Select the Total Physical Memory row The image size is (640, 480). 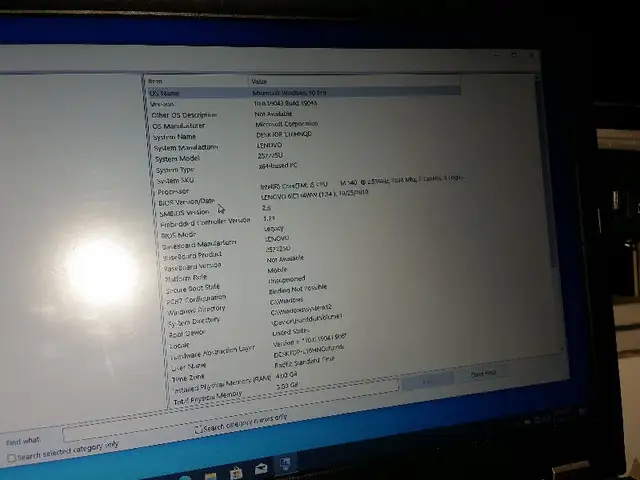[x=208, y=398]
